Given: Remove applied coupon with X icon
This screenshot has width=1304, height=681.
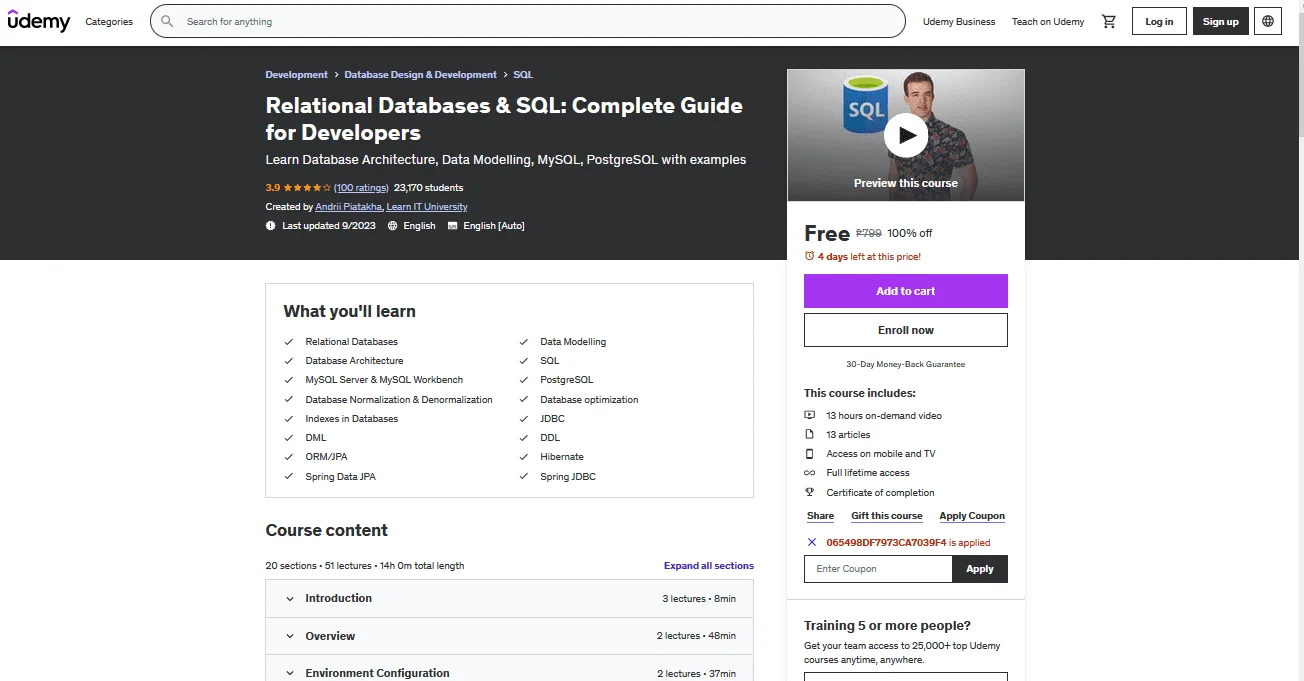Looking at the screenshot, I should (812, 543).
